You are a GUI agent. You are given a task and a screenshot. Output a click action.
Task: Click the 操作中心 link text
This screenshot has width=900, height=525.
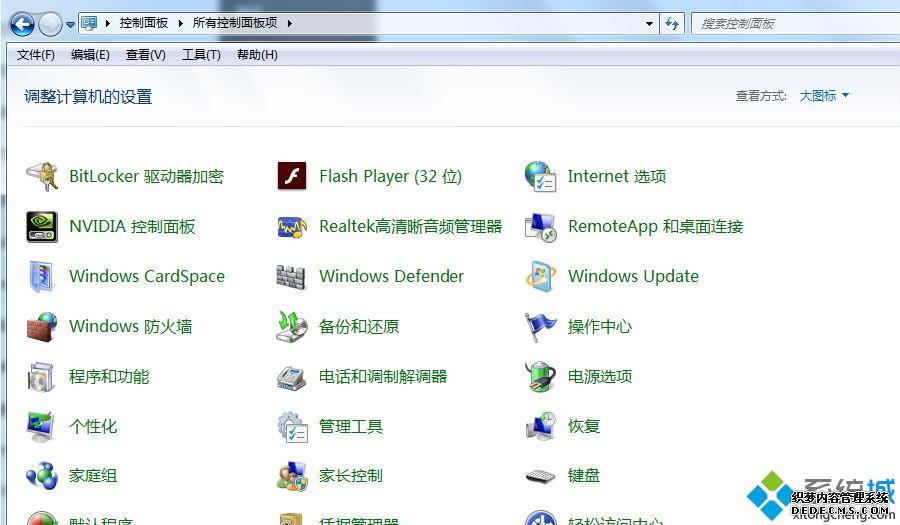coord(600,326)
